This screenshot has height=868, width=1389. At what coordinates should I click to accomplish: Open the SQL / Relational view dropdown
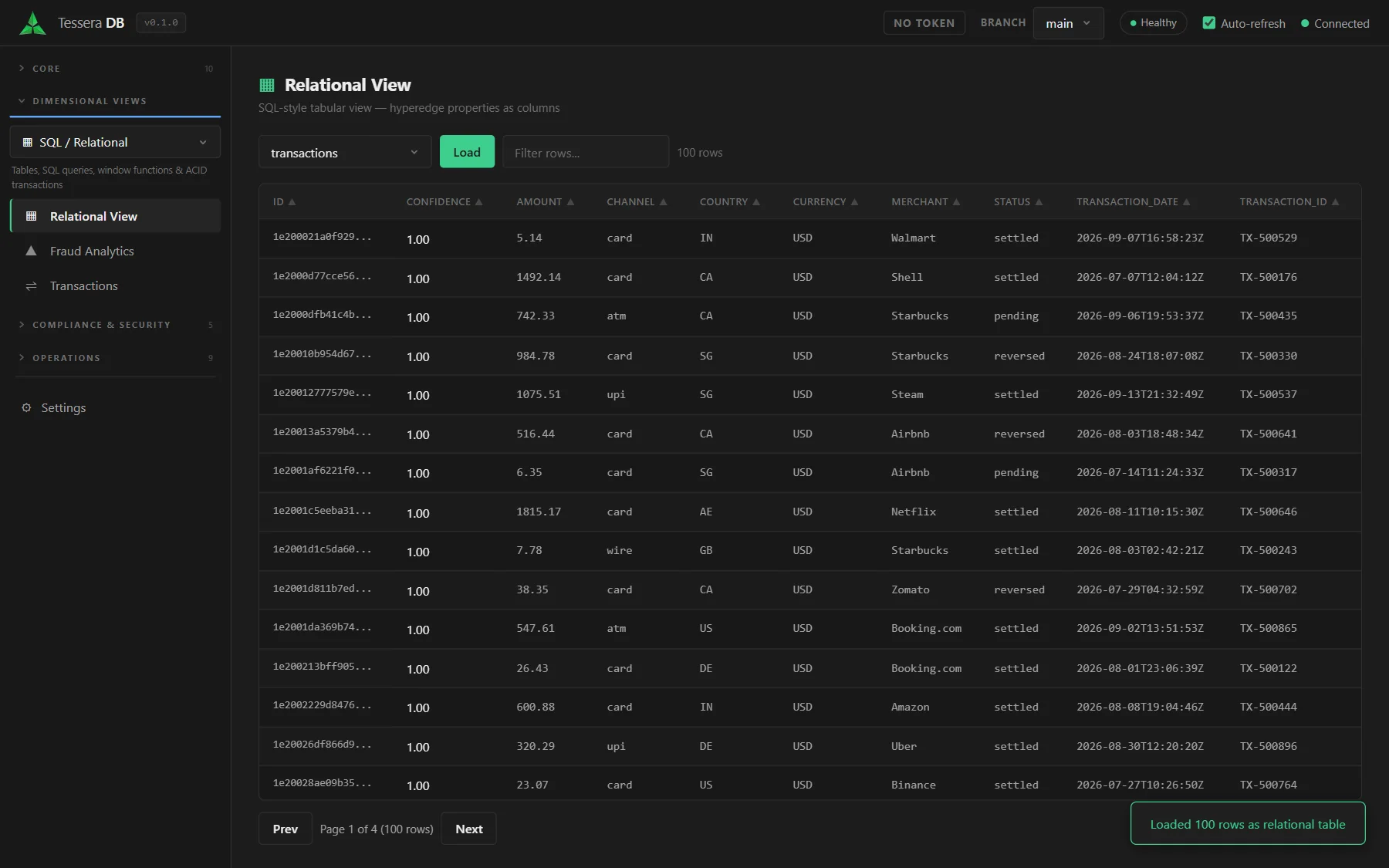tap(115, 143)
